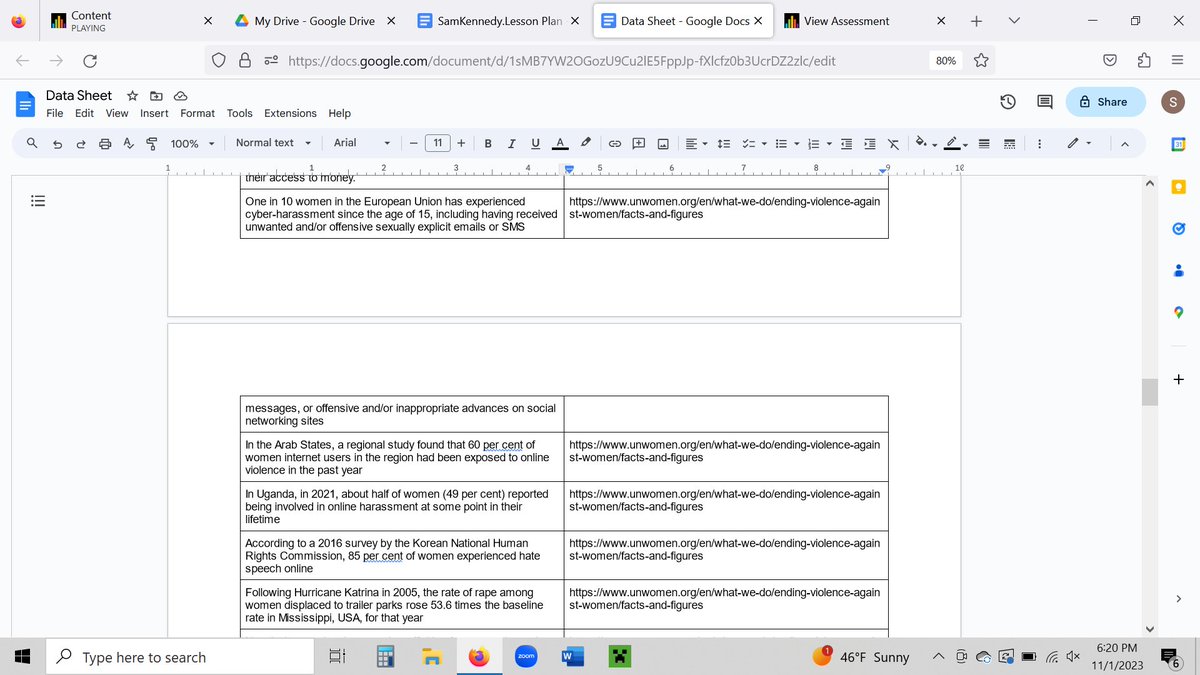1200x675 pixels.
Task: Open the File menu
Action: (55, 113)
